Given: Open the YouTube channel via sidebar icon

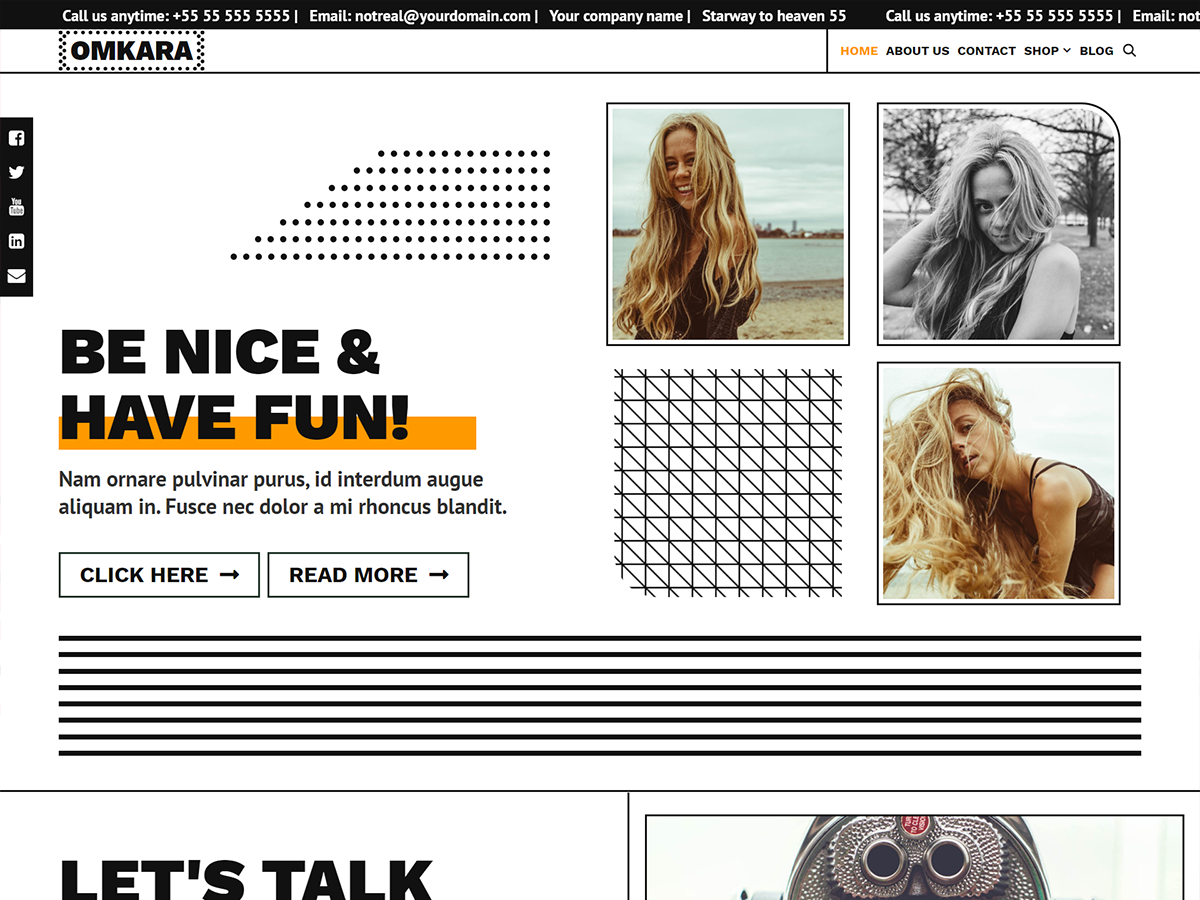Looking at the screenshot, I should (16, 206).
